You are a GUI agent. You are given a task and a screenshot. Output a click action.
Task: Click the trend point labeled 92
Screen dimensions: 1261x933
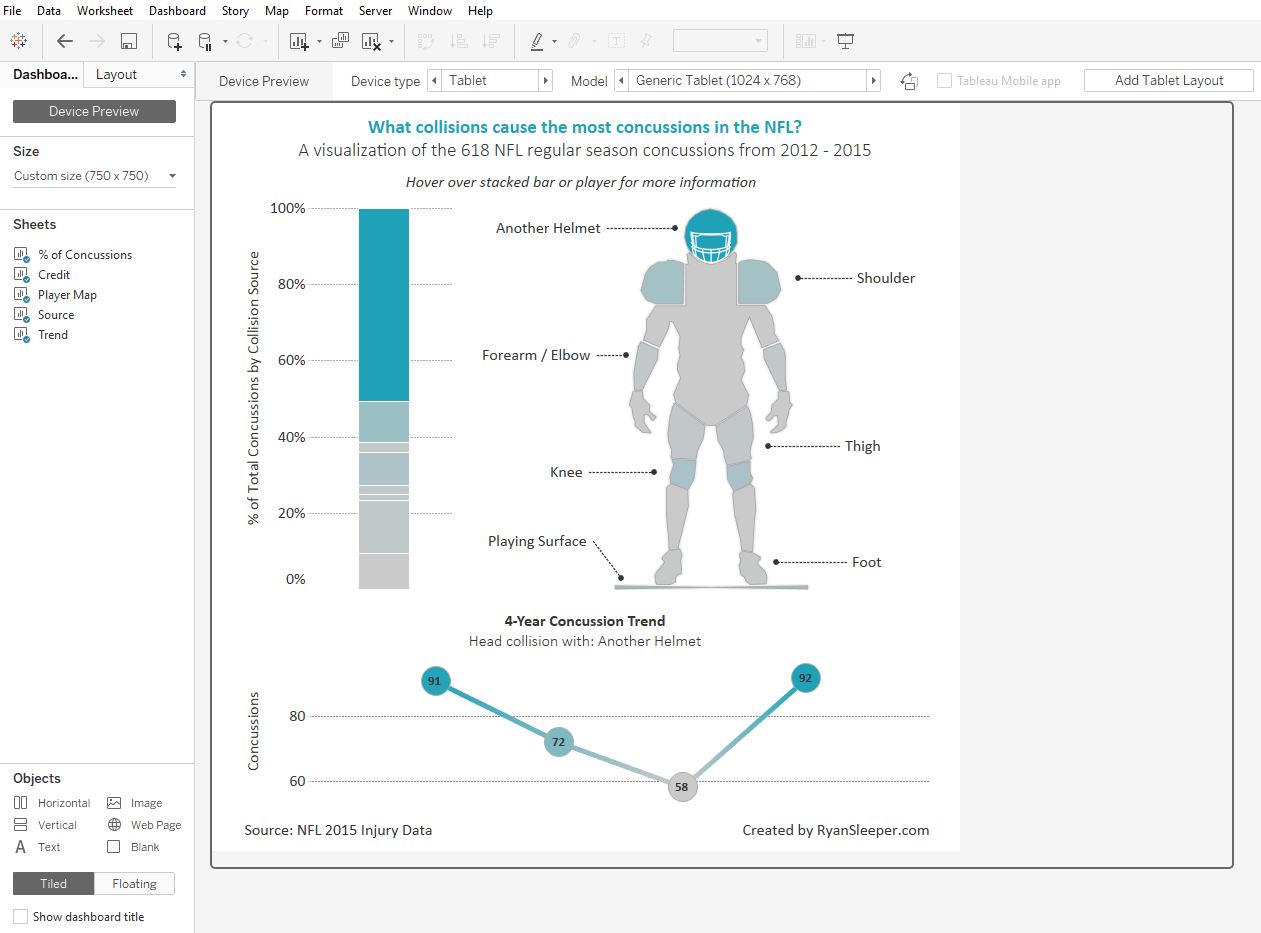click(805, 678)
